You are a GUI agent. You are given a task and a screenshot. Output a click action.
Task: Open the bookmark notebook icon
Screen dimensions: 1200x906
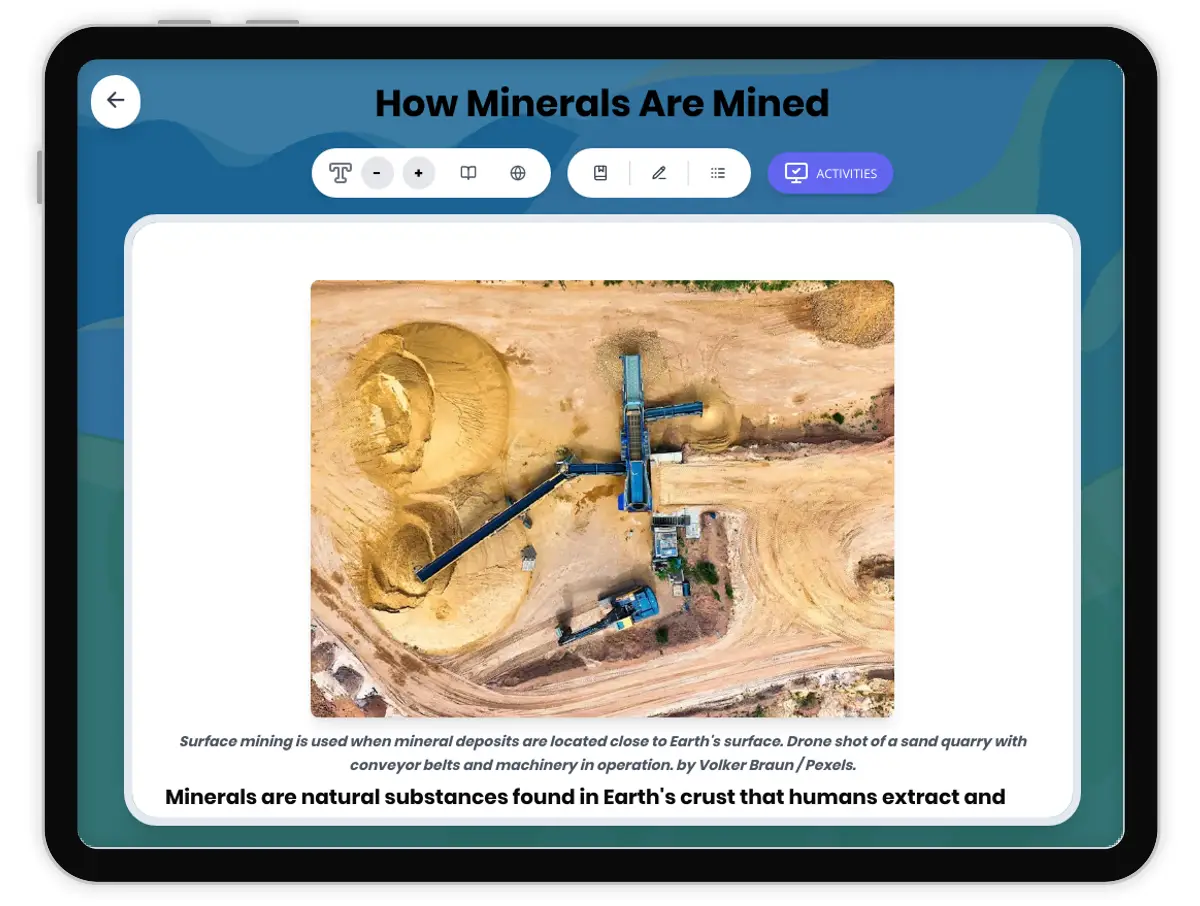point(600,173)
